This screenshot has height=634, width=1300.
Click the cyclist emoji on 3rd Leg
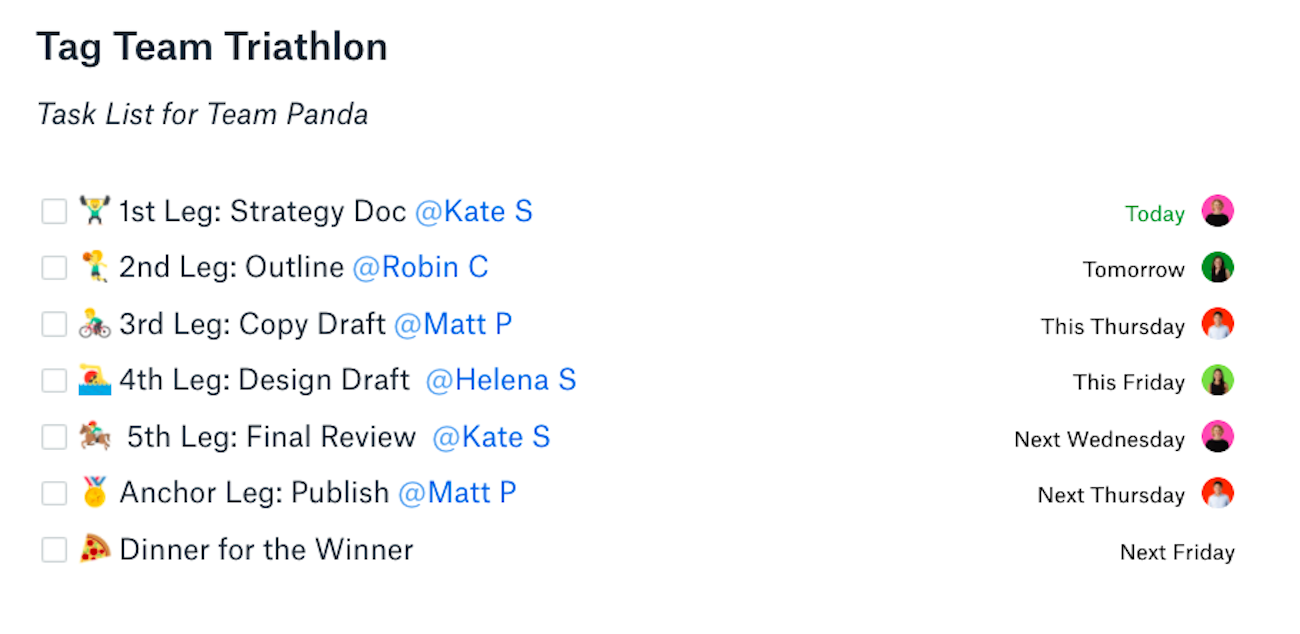tap(94, 324)
